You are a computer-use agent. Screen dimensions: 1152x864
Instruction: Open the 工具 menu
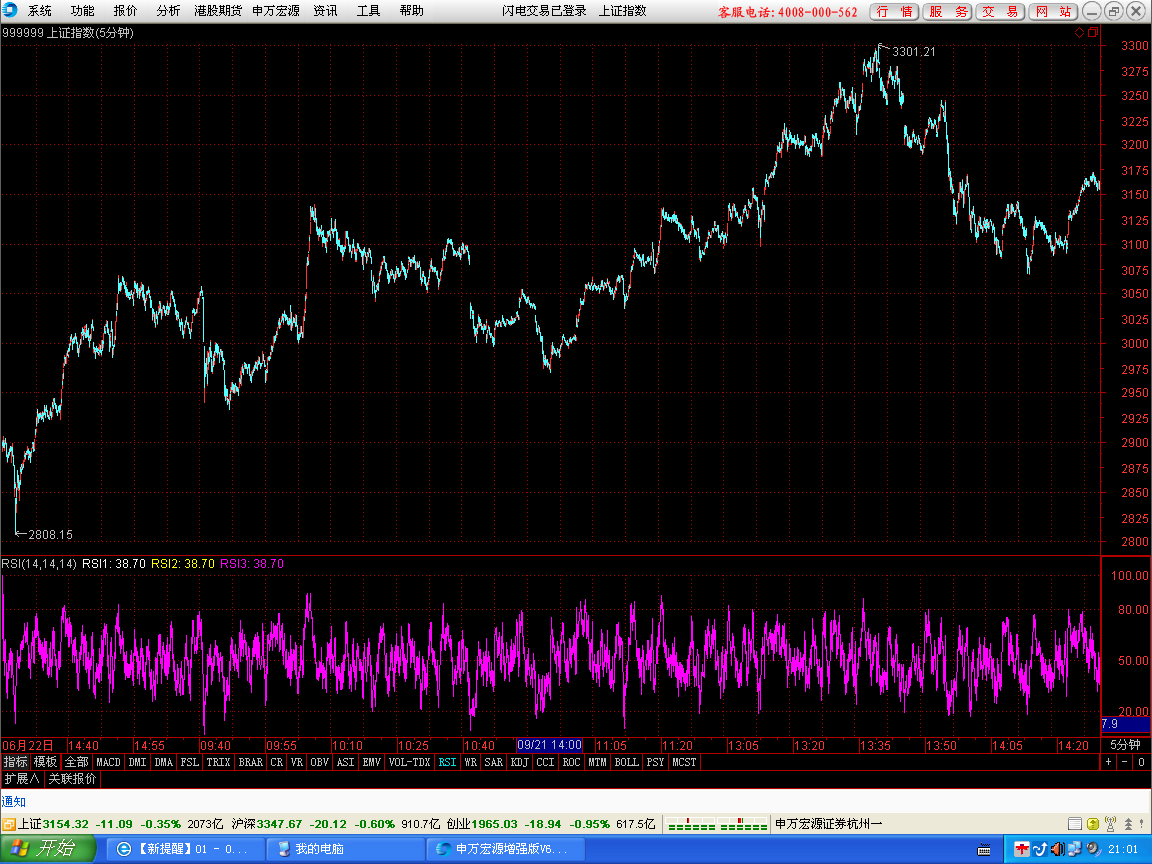tap(369, 11)
